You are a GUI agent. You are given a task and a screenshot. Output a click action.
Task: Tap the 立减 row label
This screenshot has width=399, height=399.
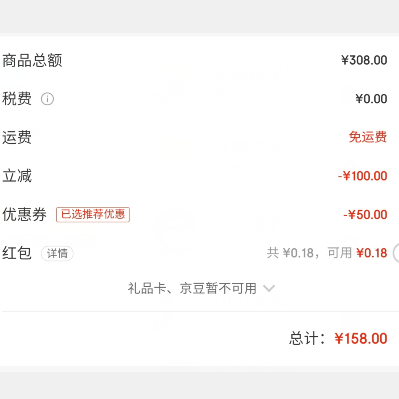17,176
